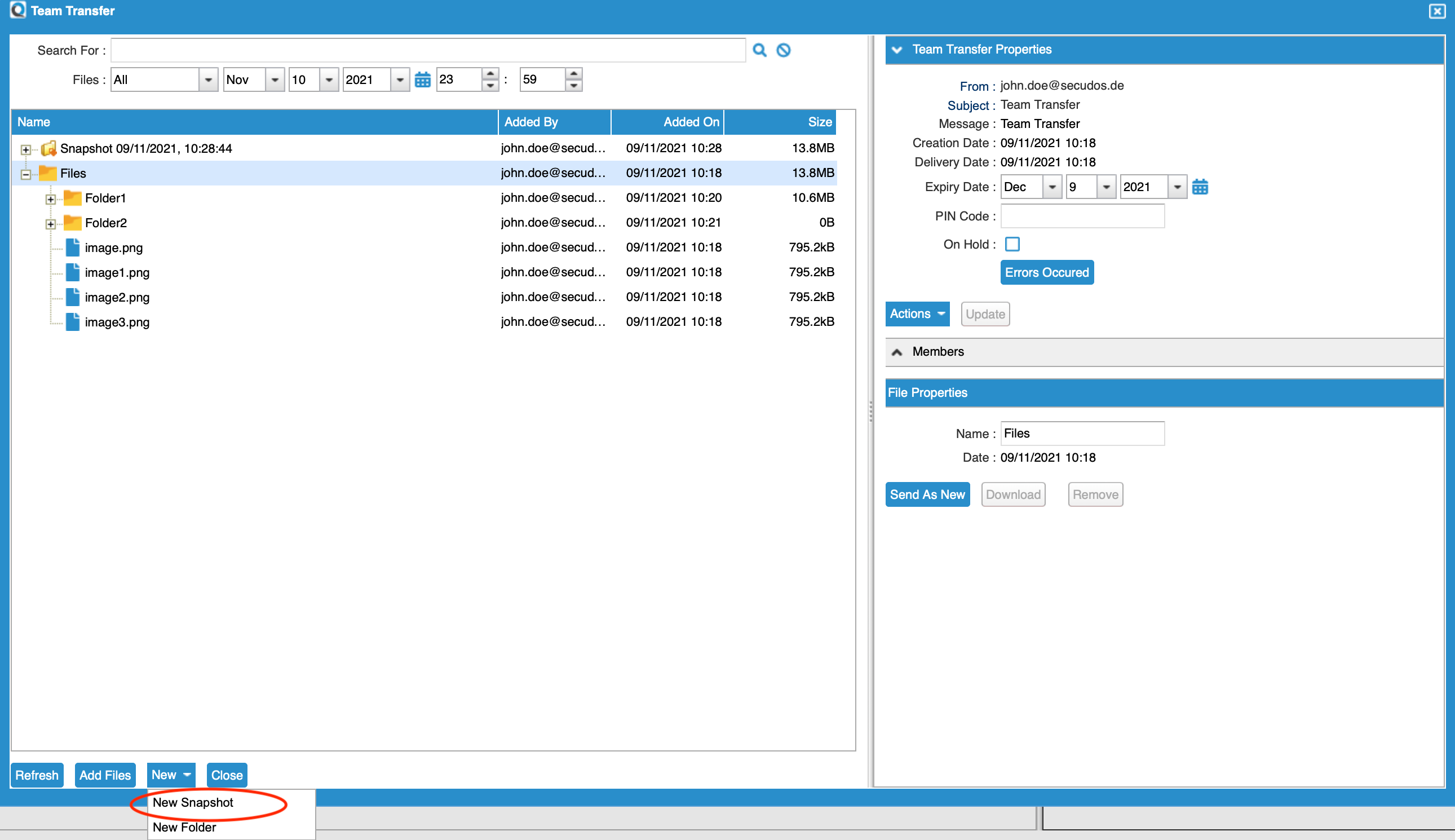Choose New Folder from menu
This screenshot has height=840, width=1455.
(x=184, y=827)
